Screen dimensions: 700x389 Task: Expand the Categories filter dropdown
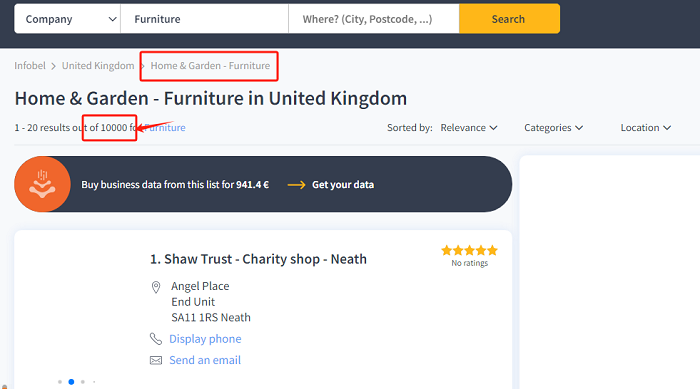pos(554,128)
